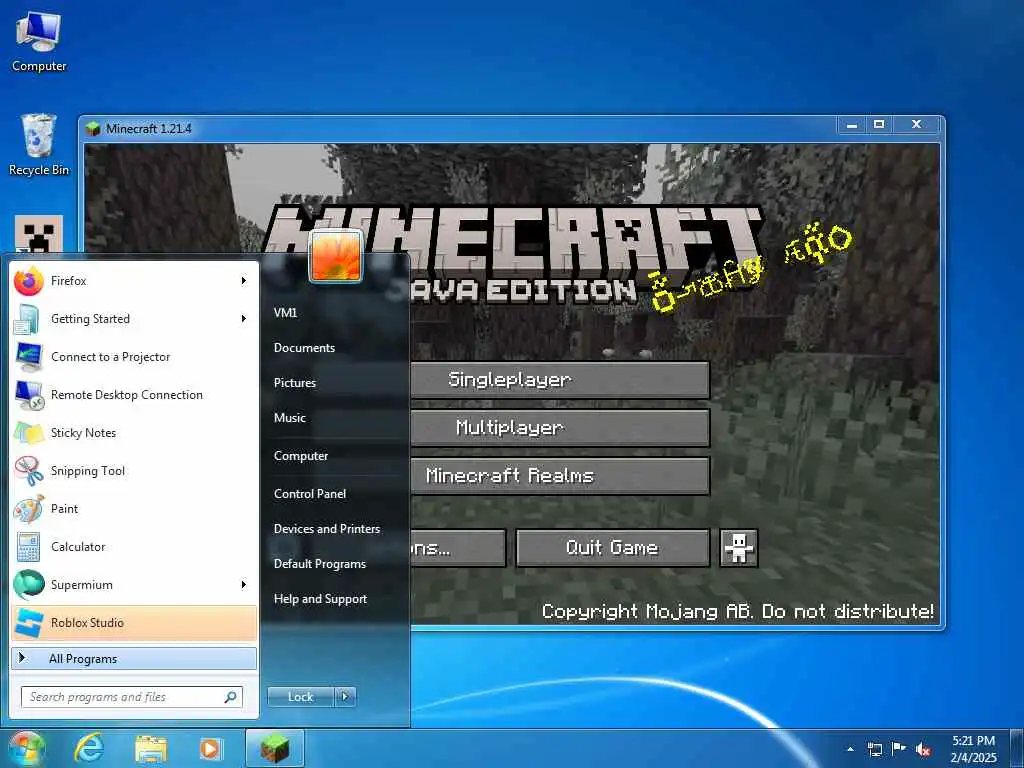Click the Minecraft window title bar icon
This screenshot has height=768, width=1024.
[93, 129]
